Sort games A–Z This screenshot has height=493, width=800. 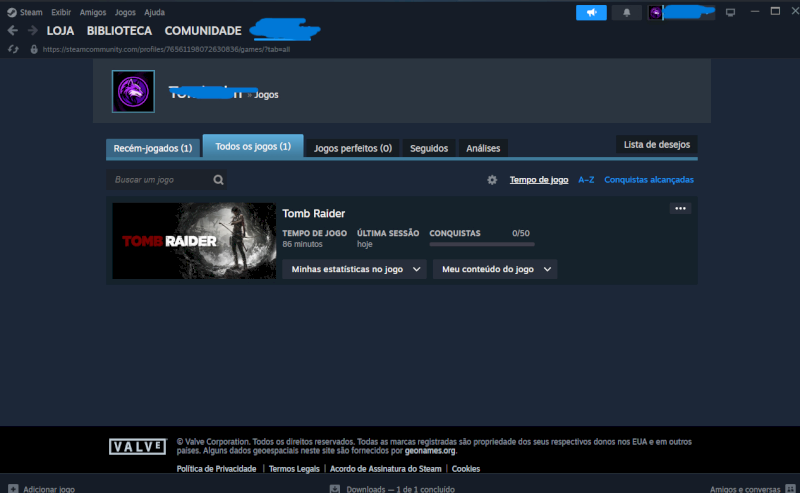pos(586,180)
